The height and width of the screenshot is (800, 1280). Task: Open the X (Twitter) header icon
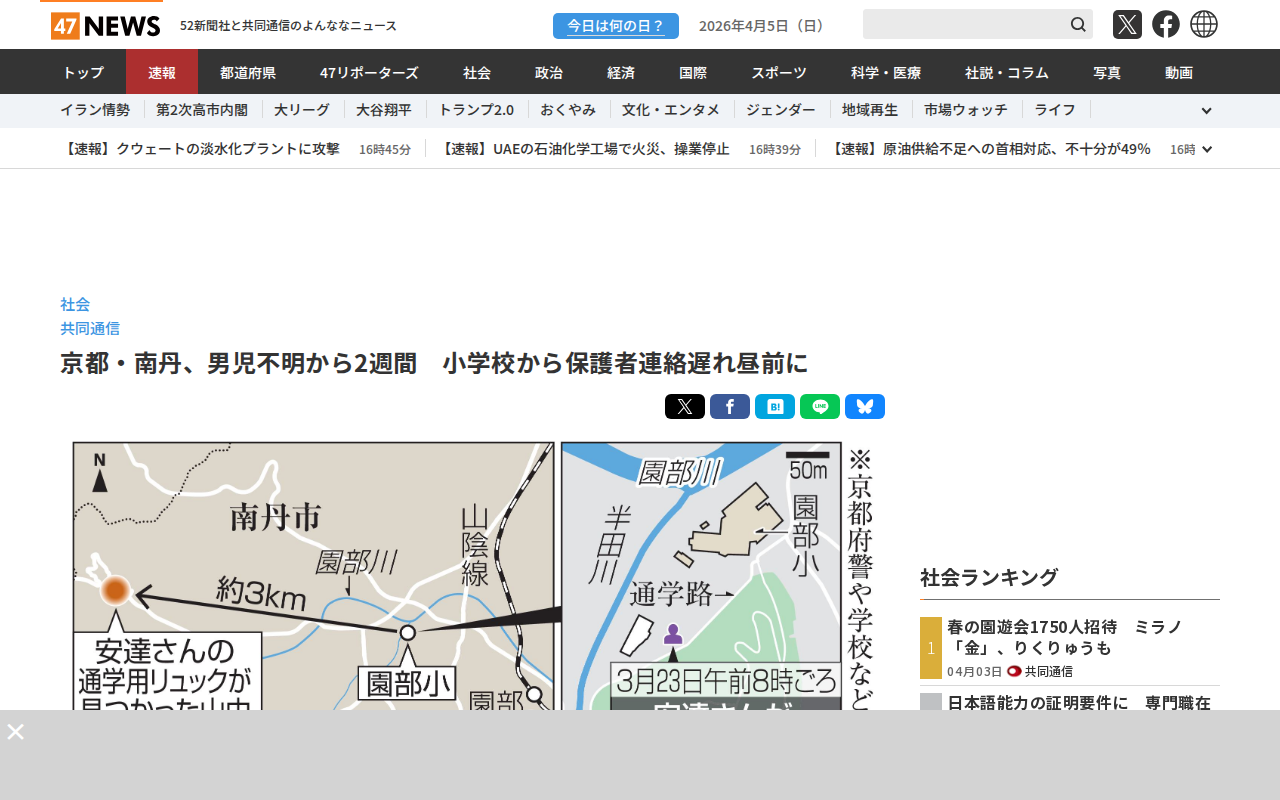pyautogui.click(x=1127, y=25)
